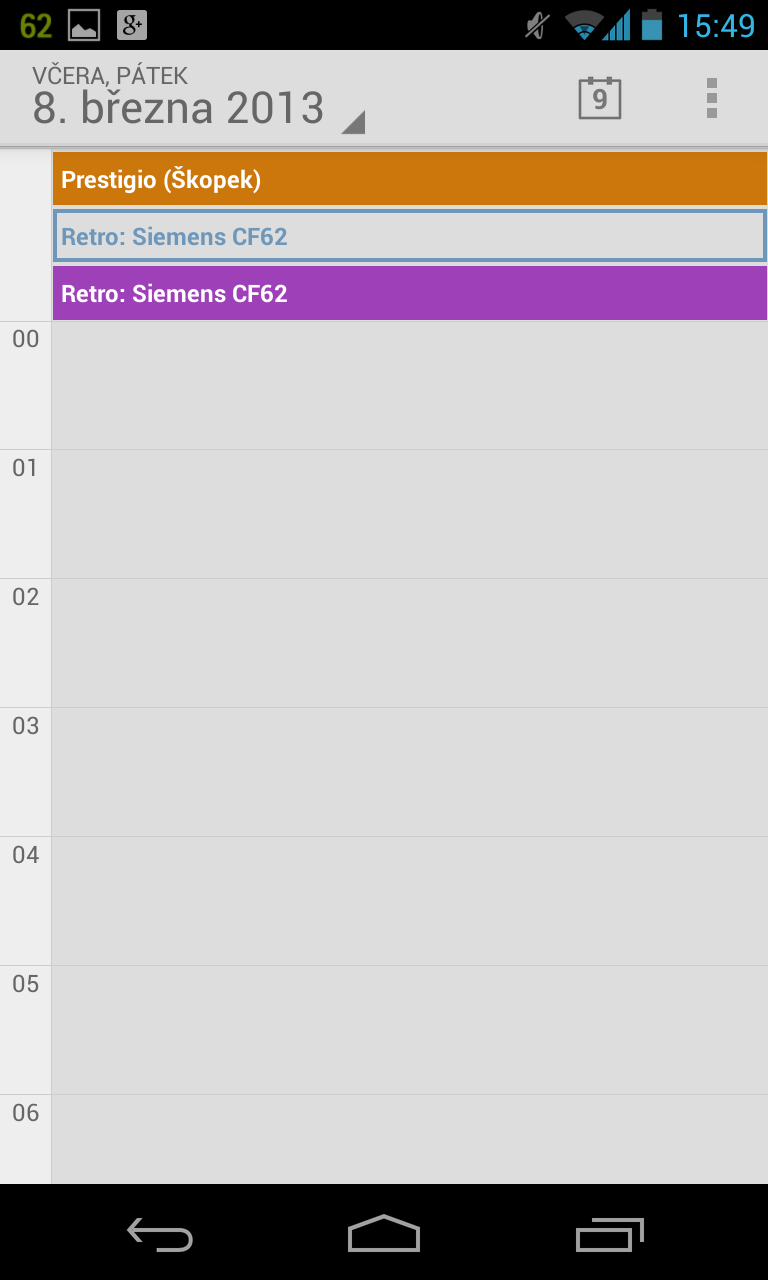Tap the battery status icon
The image size is (768, 1280).
point(652,25)
